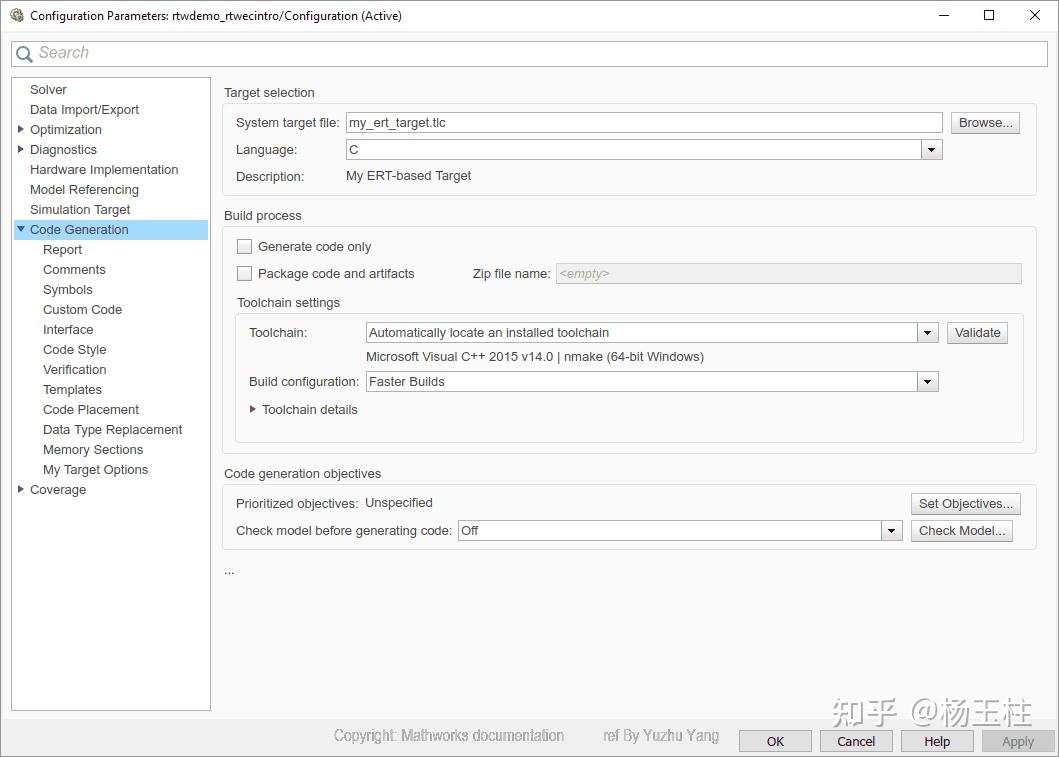Click the ellipsis below Code generation objectives

(230, 573)
